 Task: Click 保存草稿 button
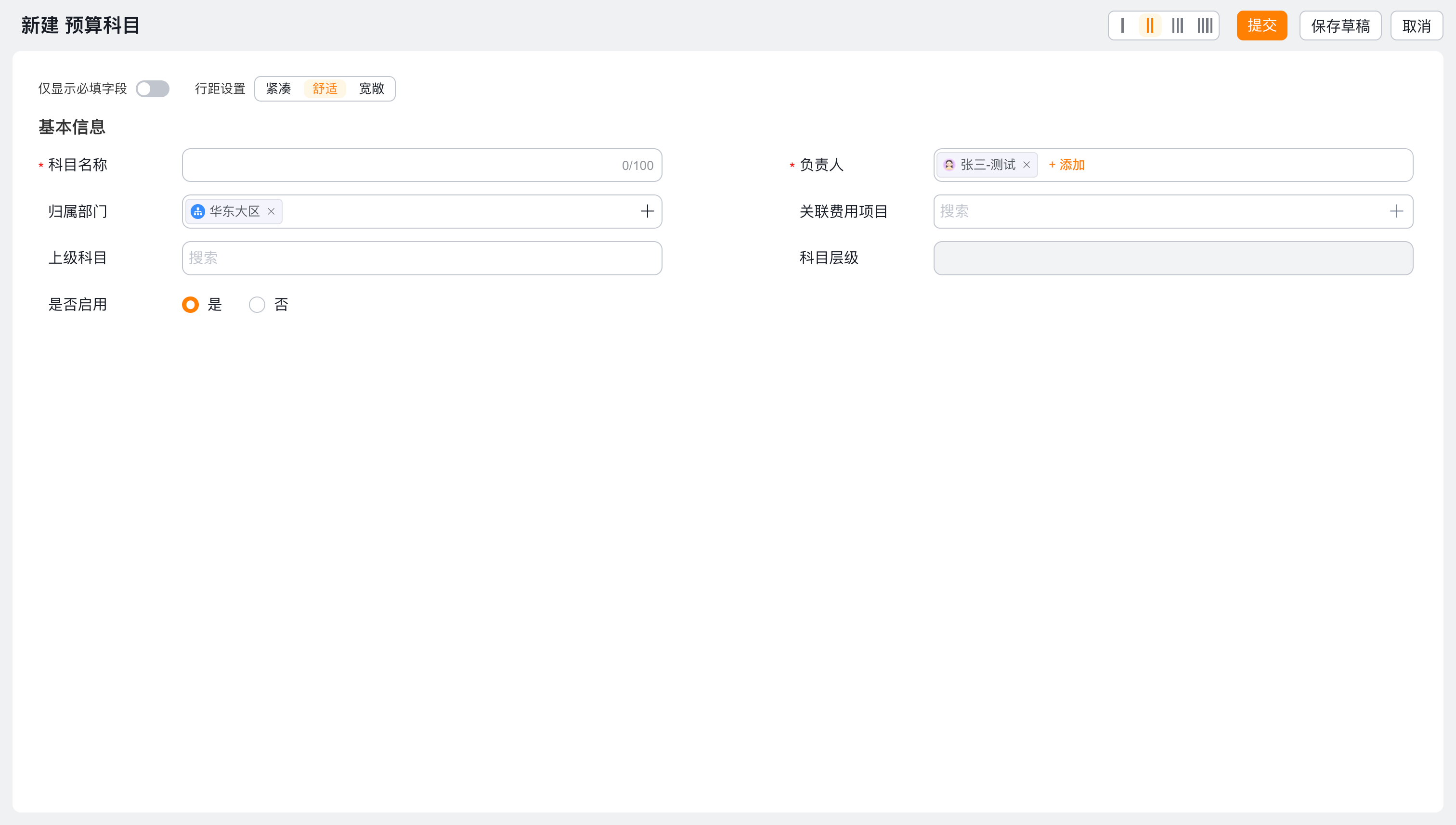click(x=1340, y=26)
